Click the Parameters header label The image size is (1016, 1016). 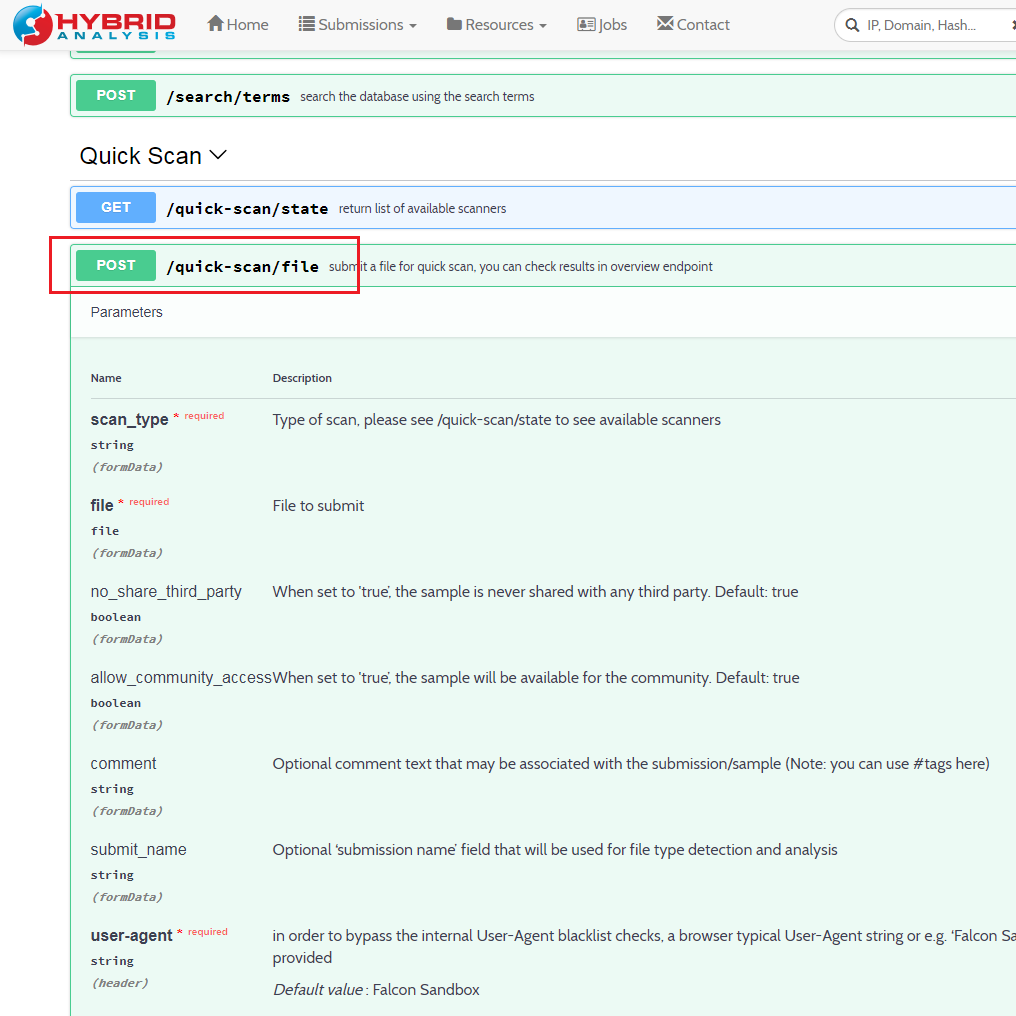point(126,312)
